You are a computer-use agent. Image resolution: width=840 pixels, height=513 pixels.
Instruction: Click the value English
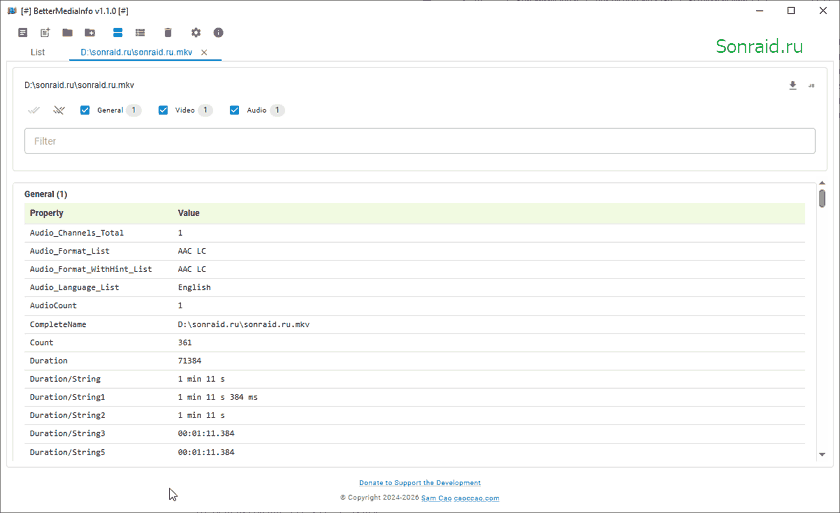(194, 288)
